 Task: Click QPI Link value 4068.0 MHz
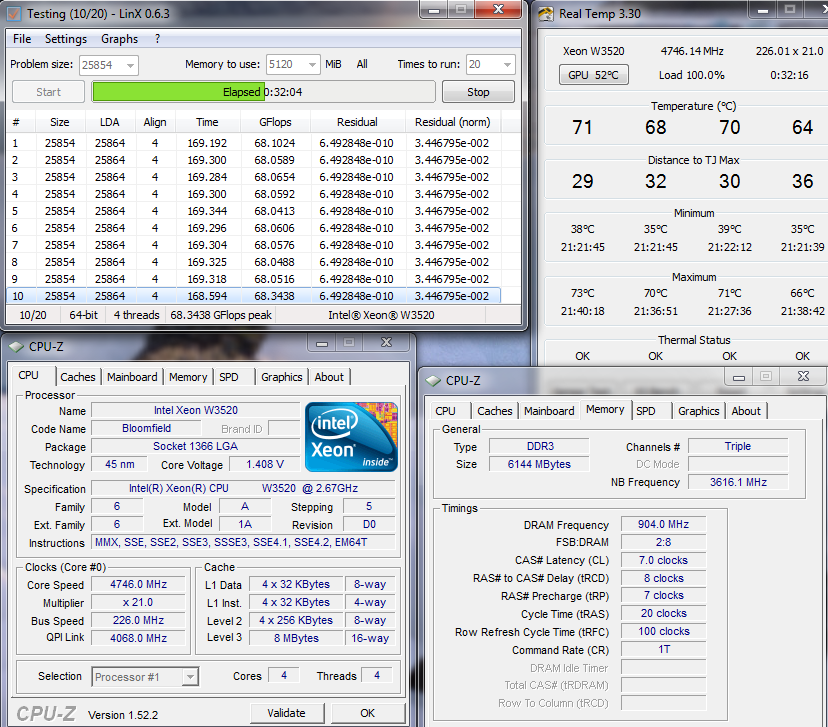[x=138, y=638]
